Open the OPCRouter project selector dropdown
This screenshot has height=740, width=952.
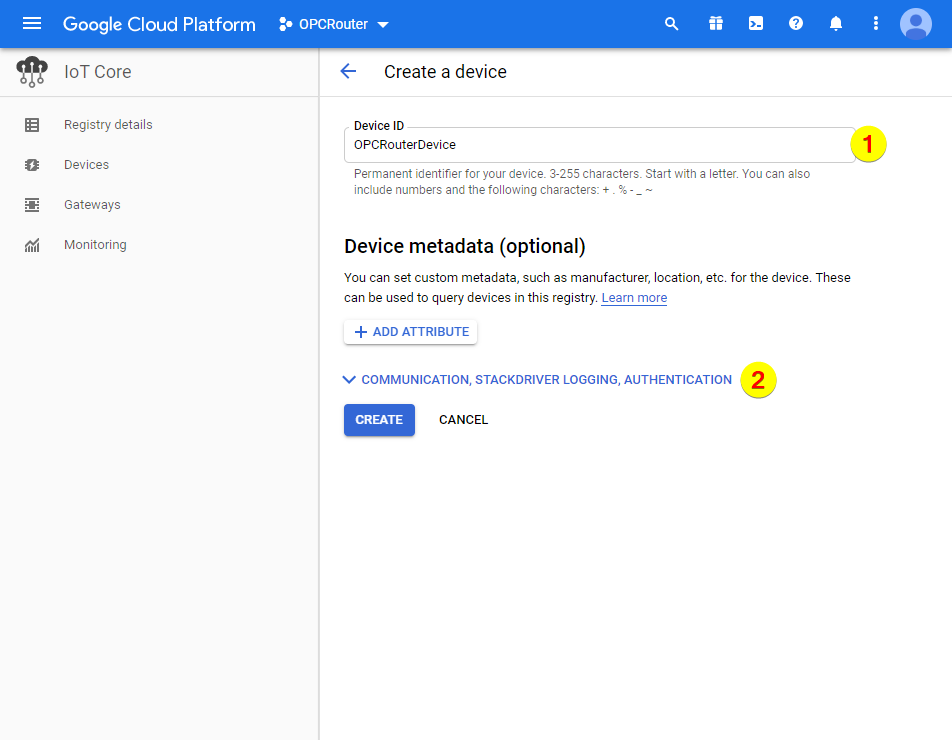click(x=334, y=24)
